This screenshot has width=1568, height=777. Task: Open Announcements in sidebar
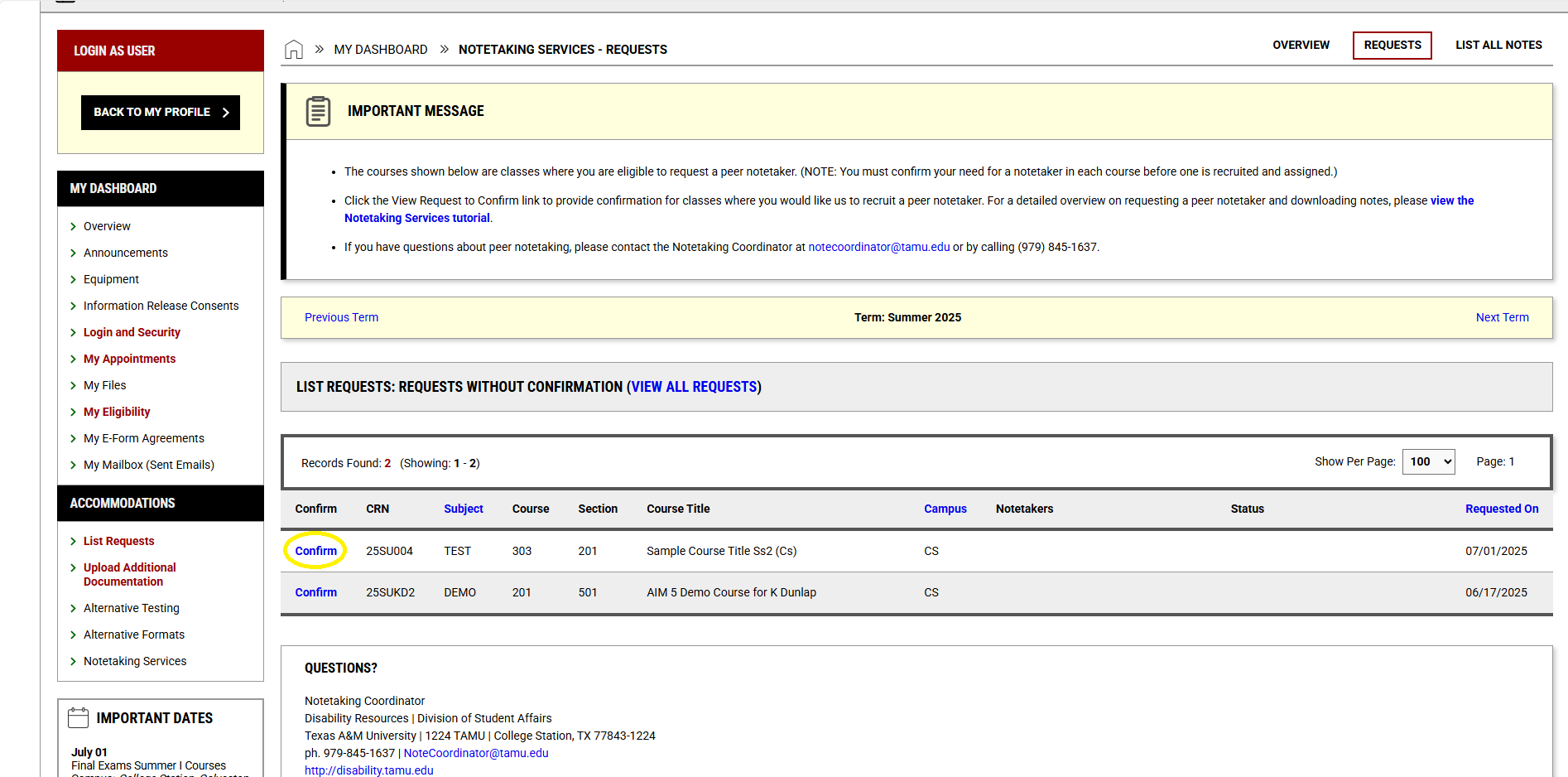126,253
